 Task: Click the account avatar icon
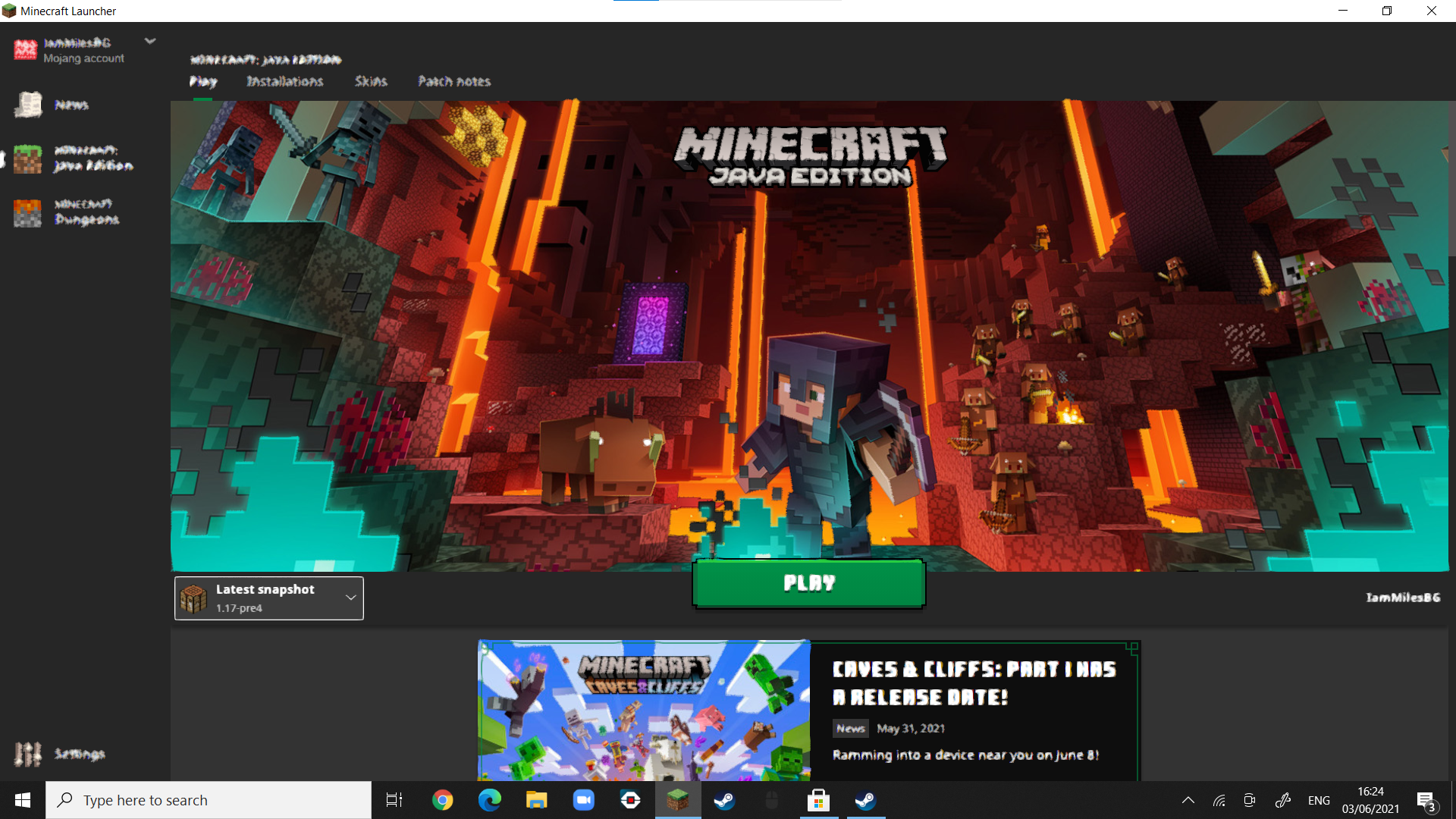pos(25,50)
